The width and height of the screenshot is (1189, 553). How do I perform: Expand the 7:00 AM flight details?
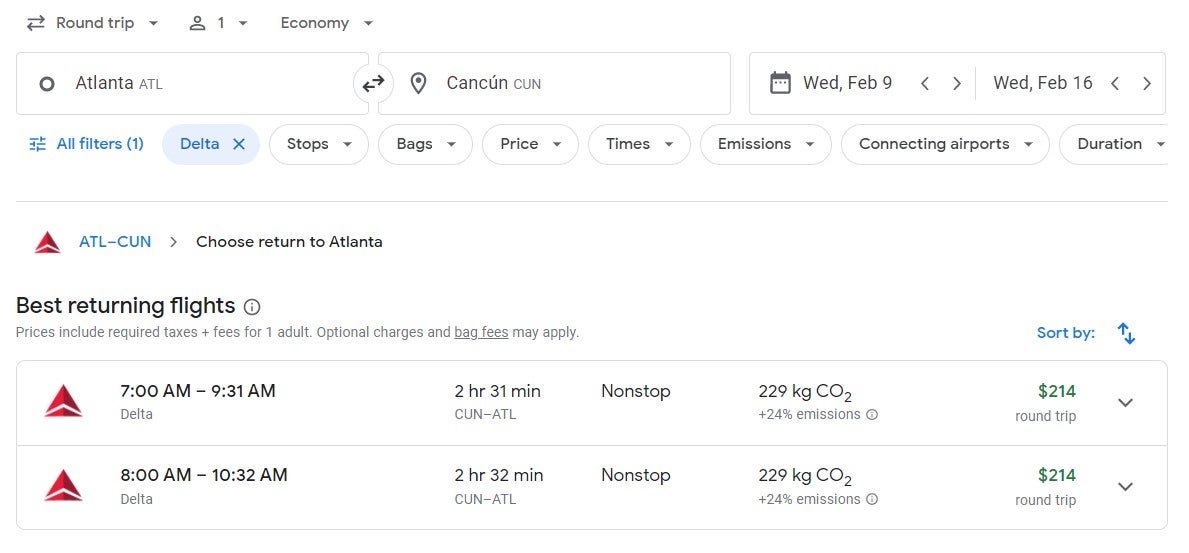pos(1125,403)
